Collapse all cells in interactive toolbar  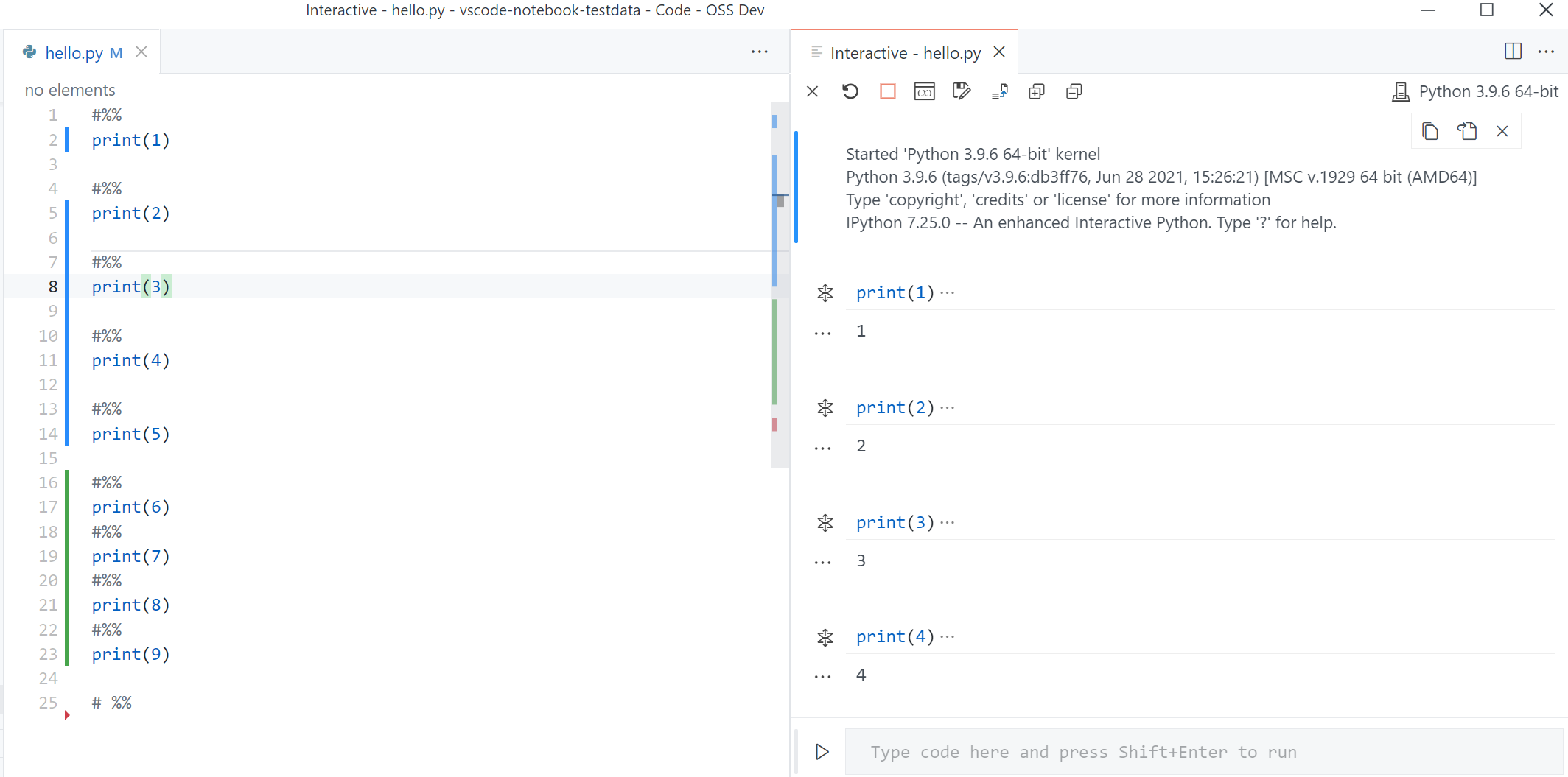pos(1074,91)
